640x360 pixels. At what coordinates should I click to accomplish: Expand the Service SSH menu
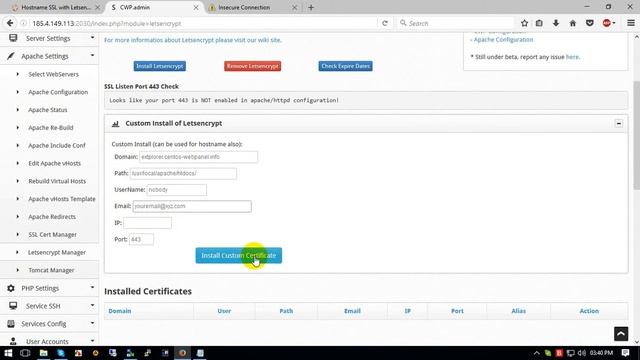click(x=49, y=306)
